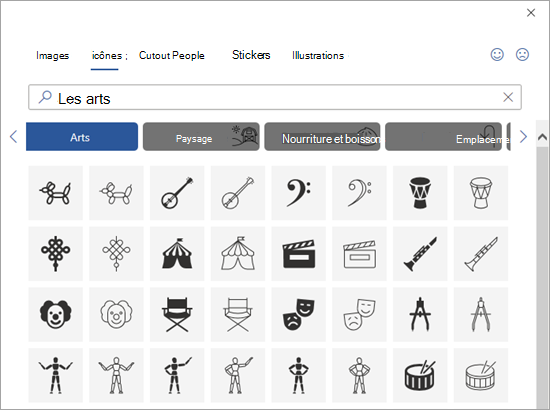Click the scrollbar up arrow
The image size is (550, 410).
click(542, 137)
